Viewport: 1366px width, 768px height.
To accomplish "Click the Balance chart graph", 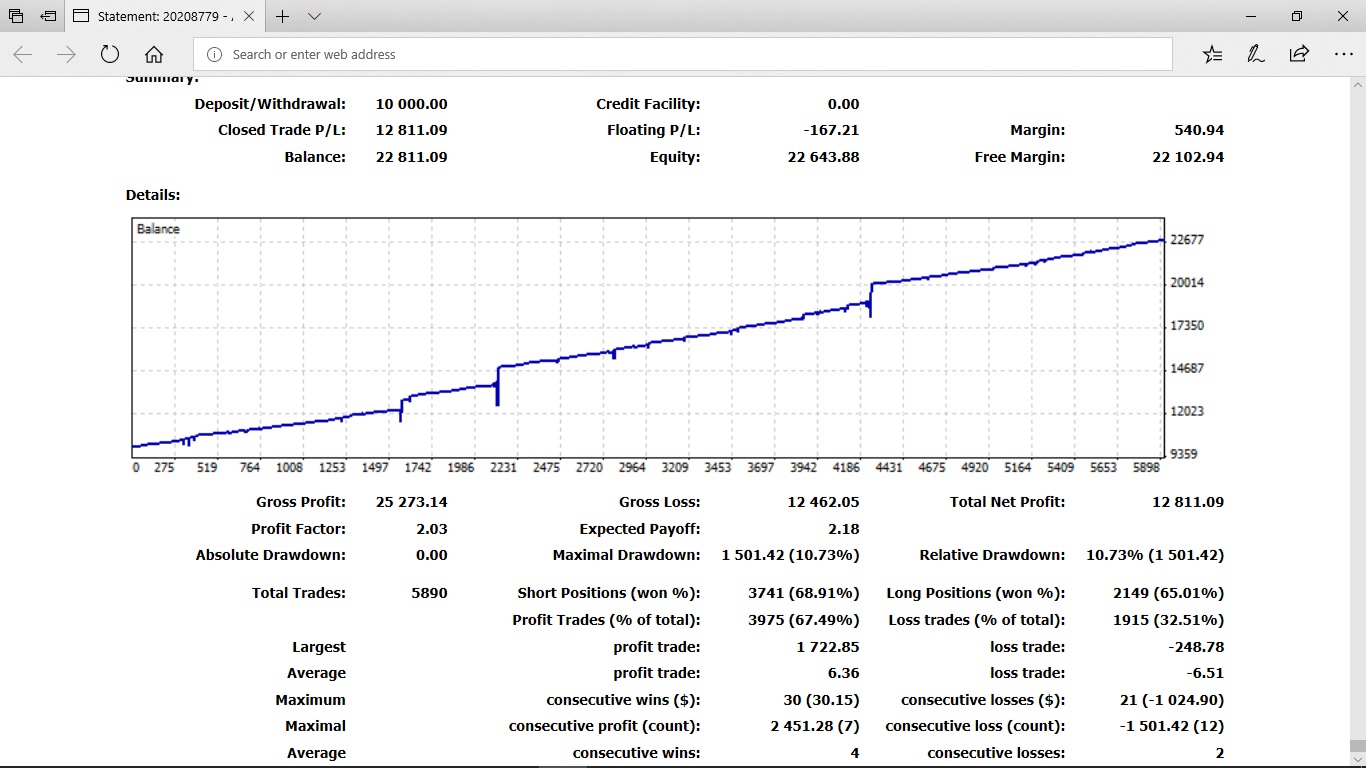I will click(648, 338).
